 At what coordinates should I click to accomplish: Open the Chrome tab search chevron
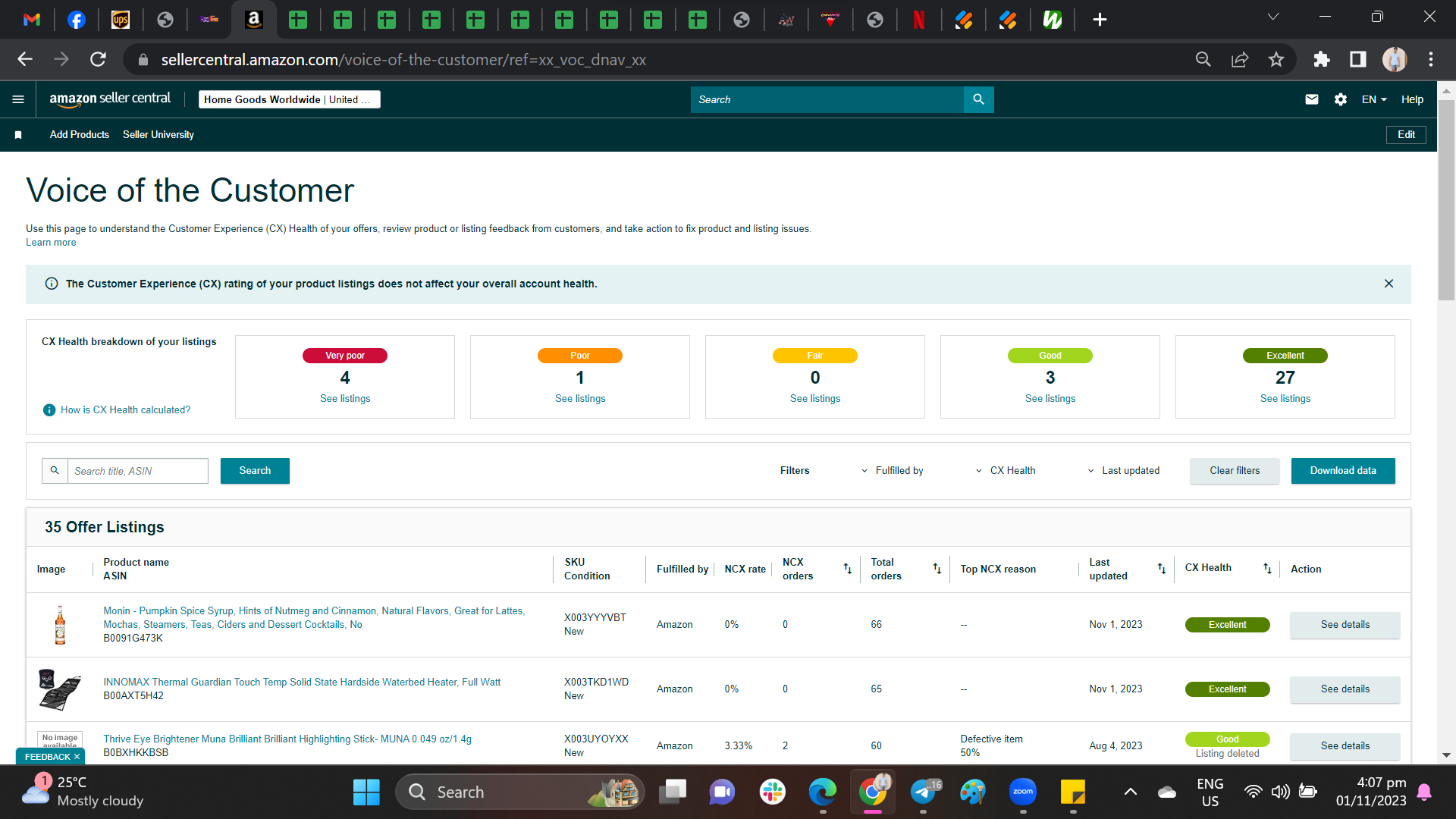click(1273, 17)
